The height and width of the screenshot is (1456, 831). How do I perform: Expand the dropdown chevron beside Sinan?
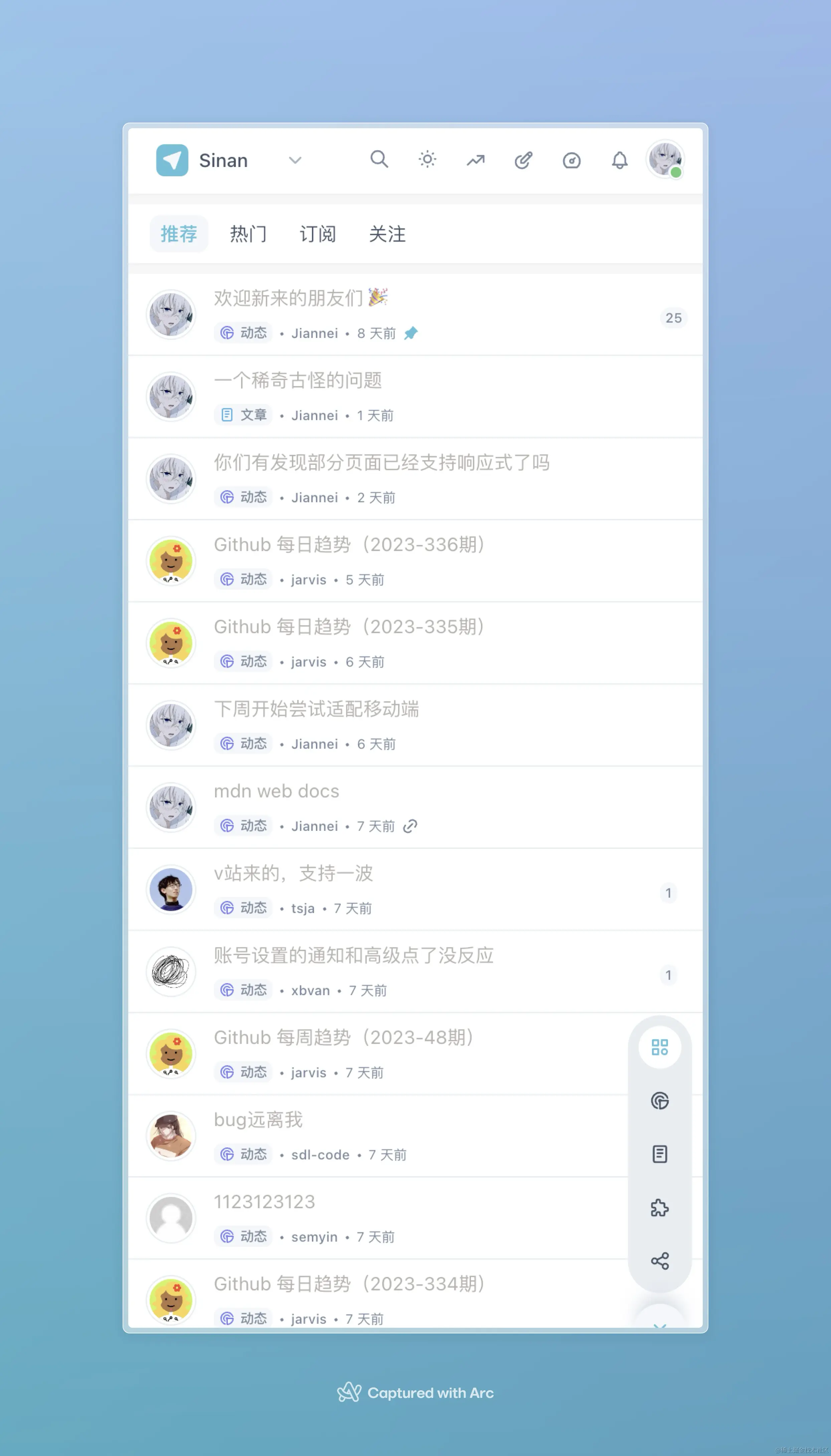(295, 160)
